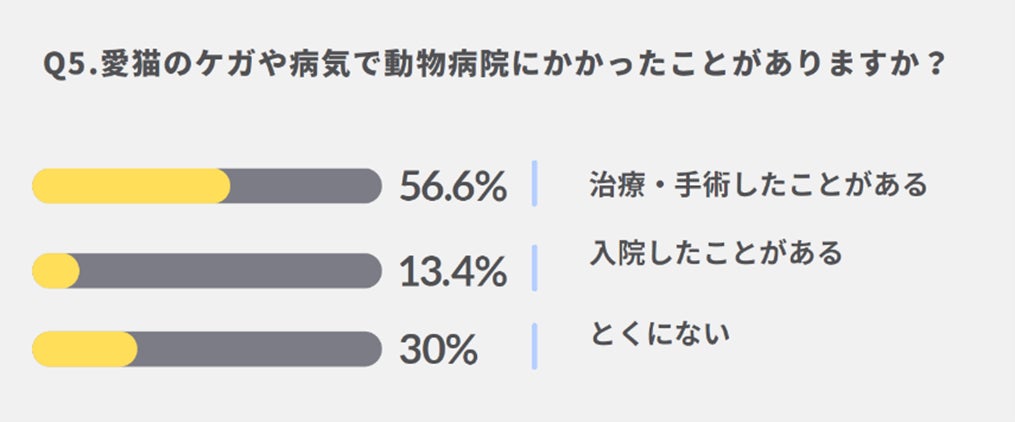
Task: Select the とくにない answer label
Action: tap(660, 333)
